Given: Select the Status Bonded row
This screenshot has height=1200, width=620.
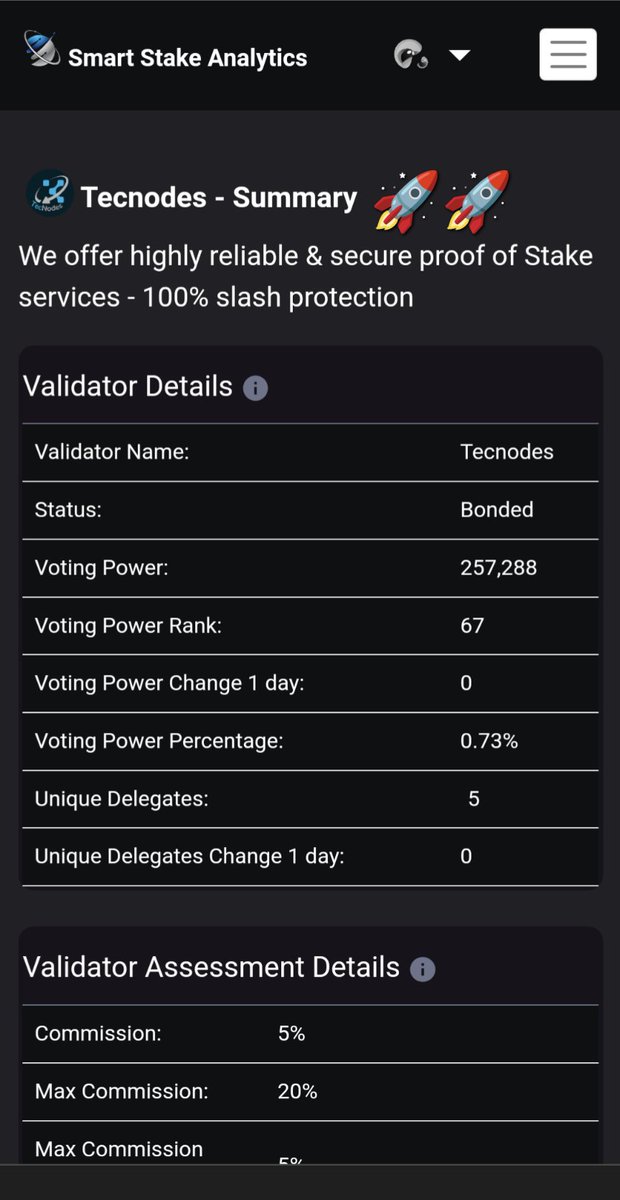Looking at the screenshot, I should tap(310, 510).
